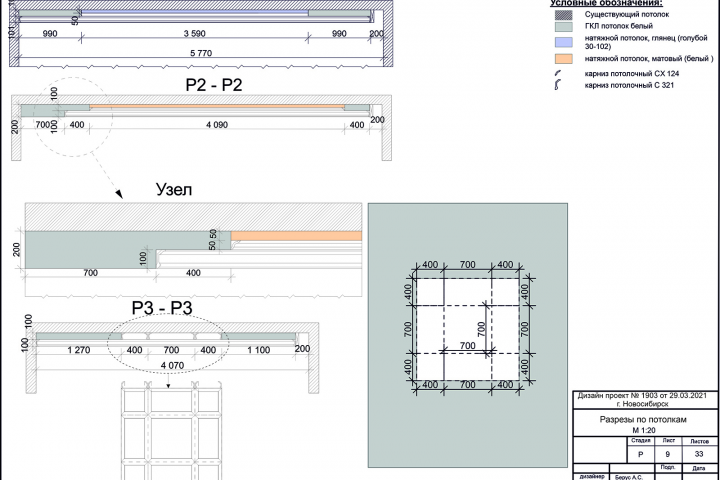Click the 'Условные обозначения:' legend heading

[x=606, y=3]
